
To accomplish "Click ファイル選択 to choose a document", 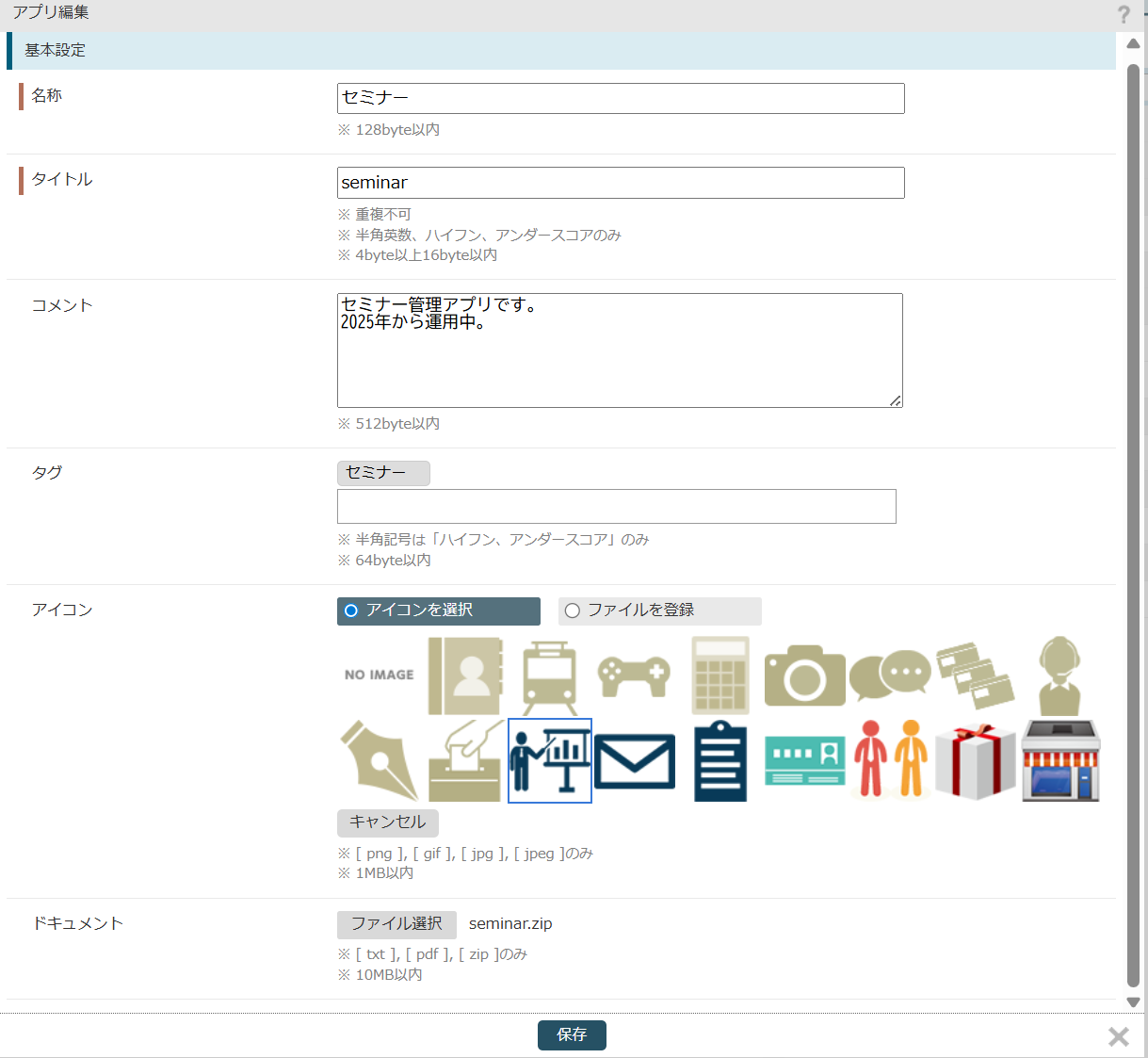I will point(396,924).
